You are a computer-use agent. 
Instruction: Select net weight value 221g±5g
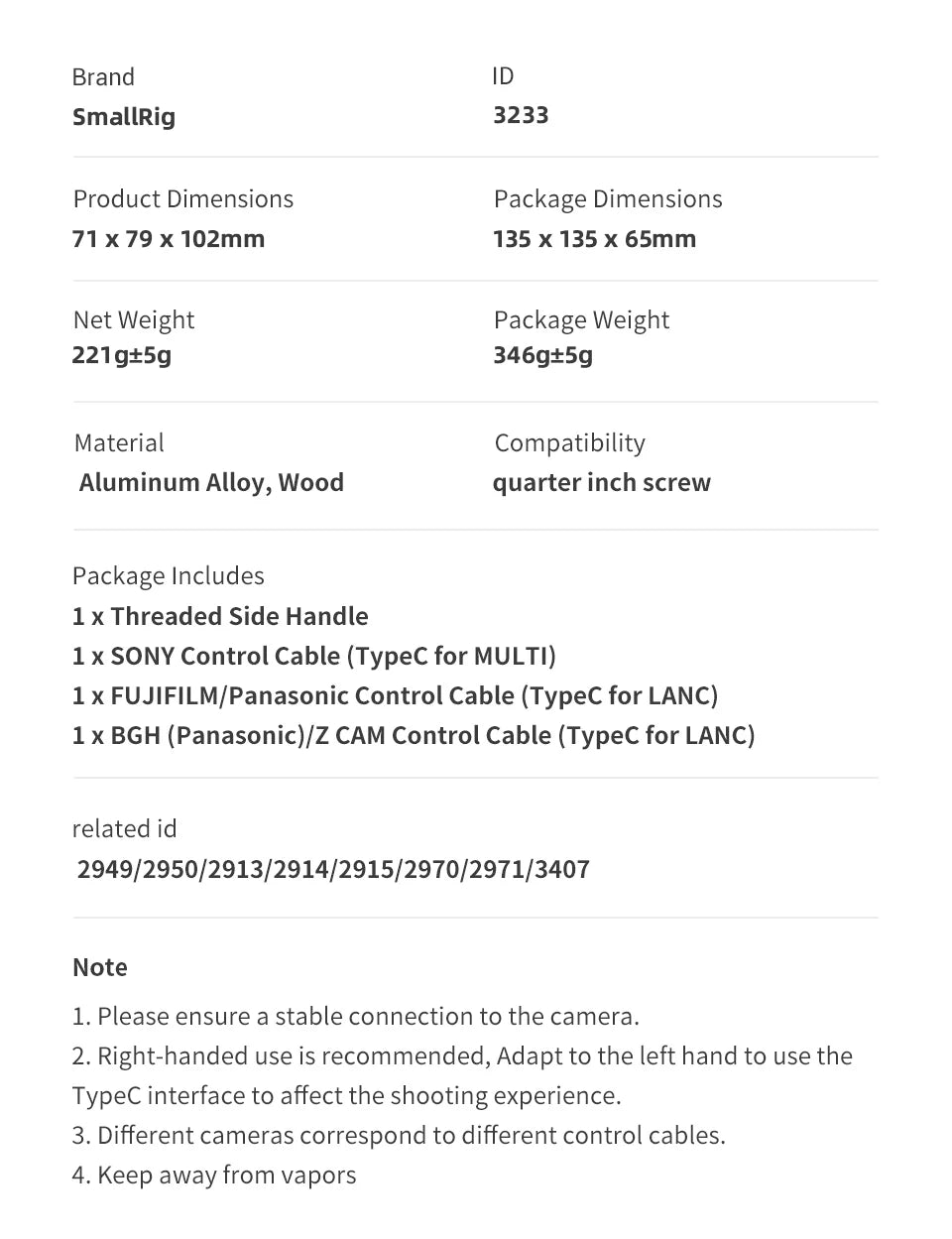(x=121, y=356)
